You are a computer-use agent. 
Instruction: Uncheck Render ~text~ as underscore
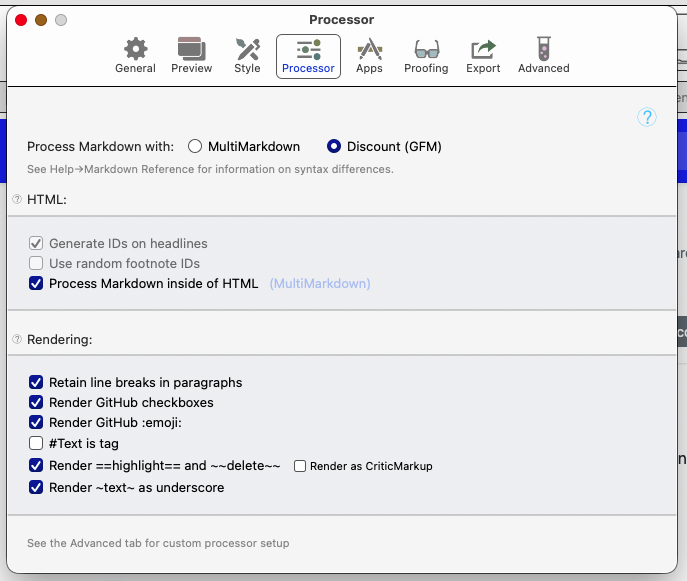pyautogui.click(x=36, y=487)
